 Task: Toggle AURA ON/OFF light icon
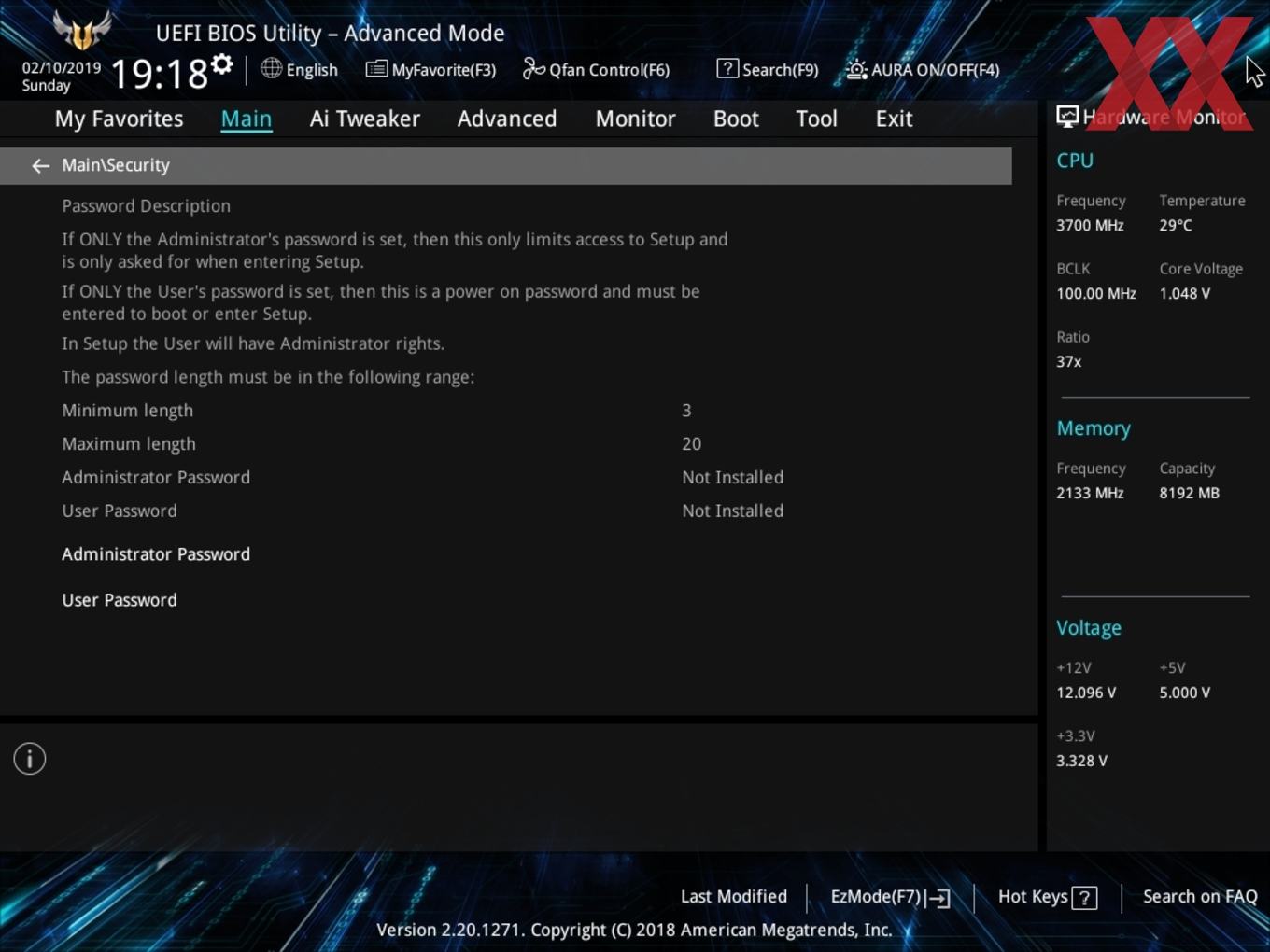click(x=856, y=69)
